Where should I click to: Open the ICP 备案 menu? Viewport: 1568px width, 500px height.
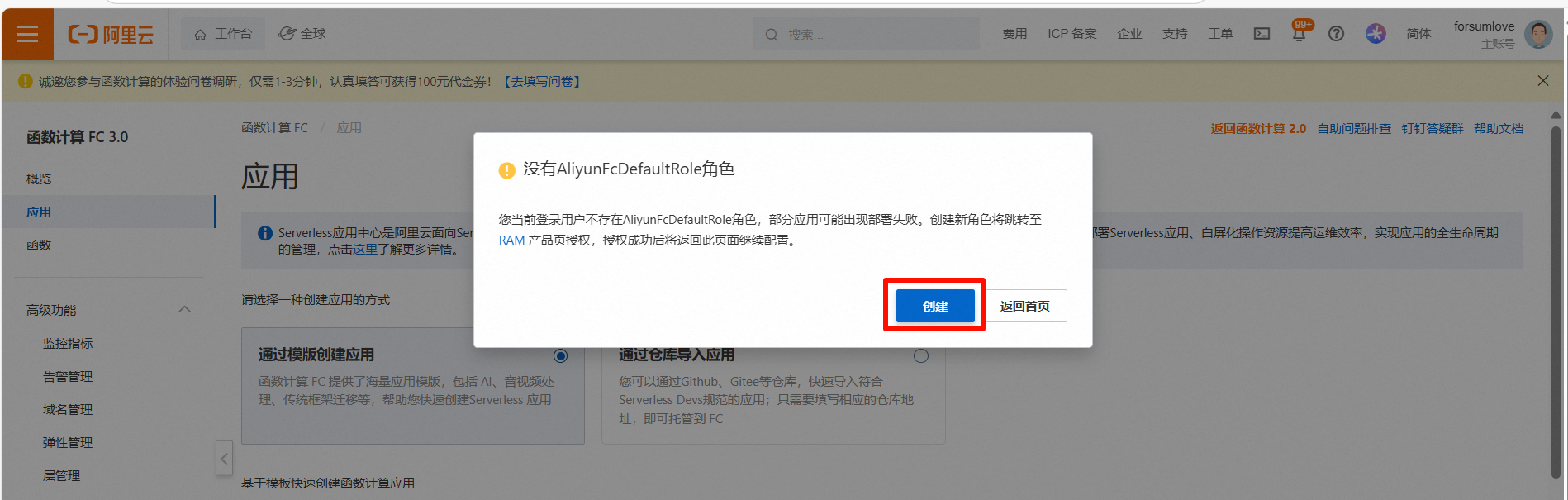point(1072,34)
